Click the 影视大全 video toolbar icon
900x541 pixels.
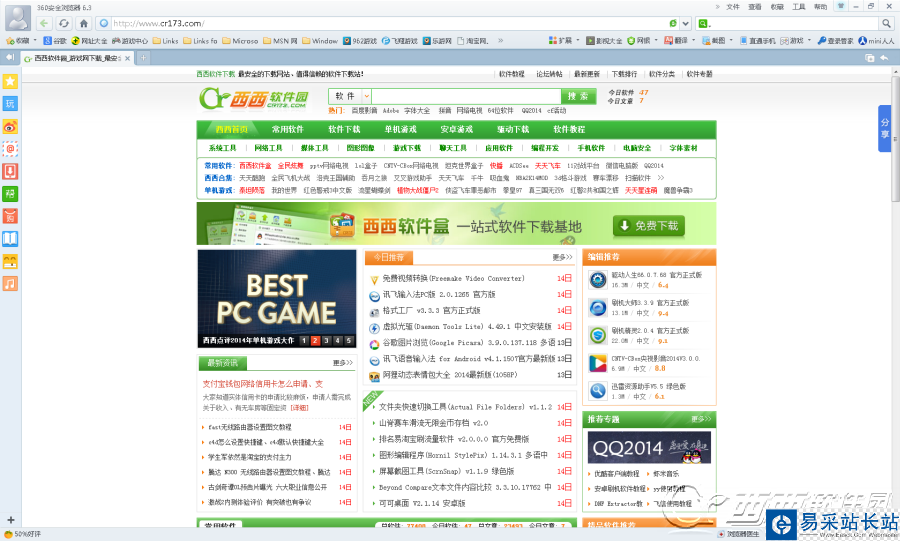point(604,41)
